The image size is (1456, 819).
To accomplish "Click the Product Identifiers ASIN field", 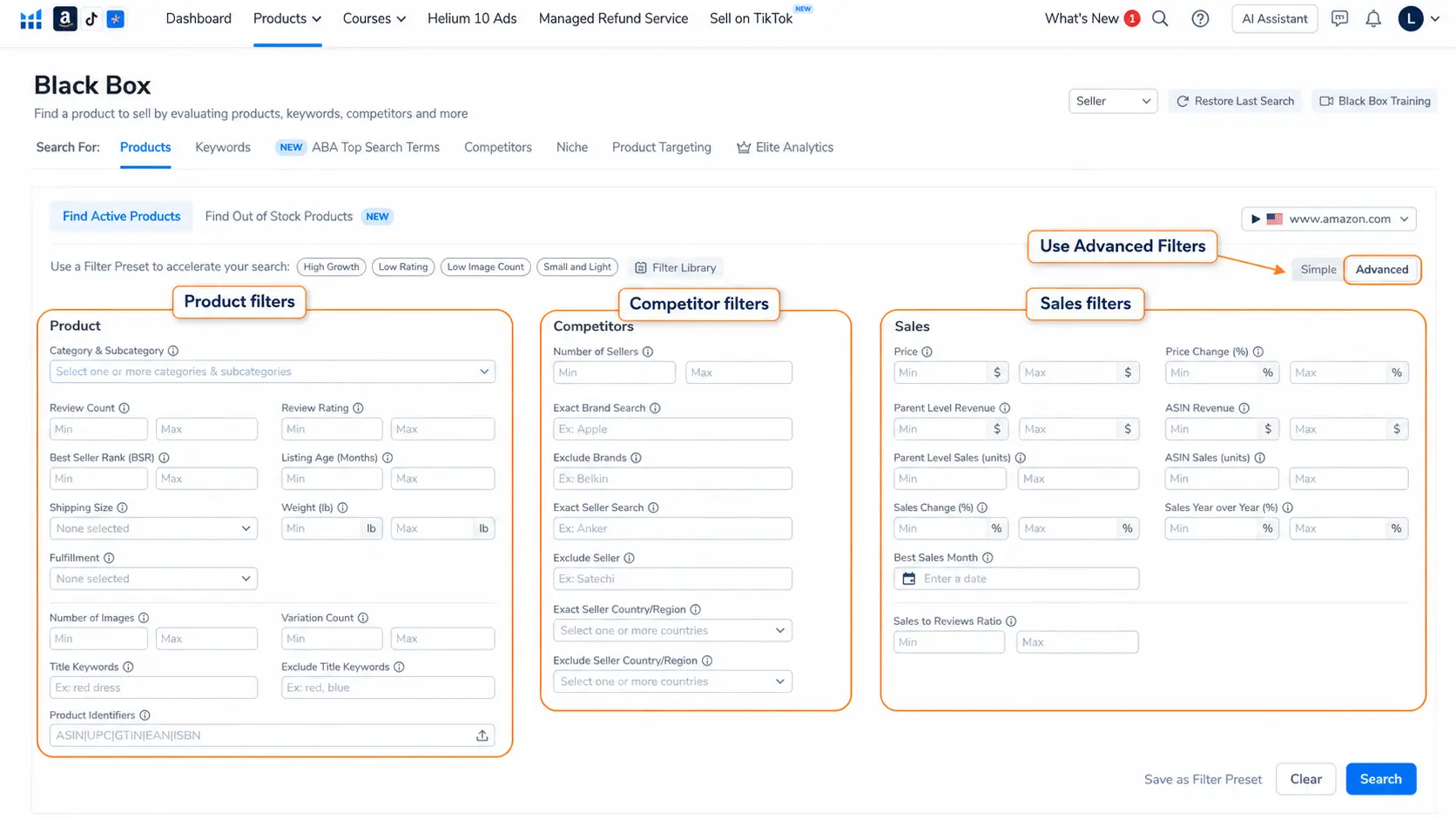I will 273,735.
